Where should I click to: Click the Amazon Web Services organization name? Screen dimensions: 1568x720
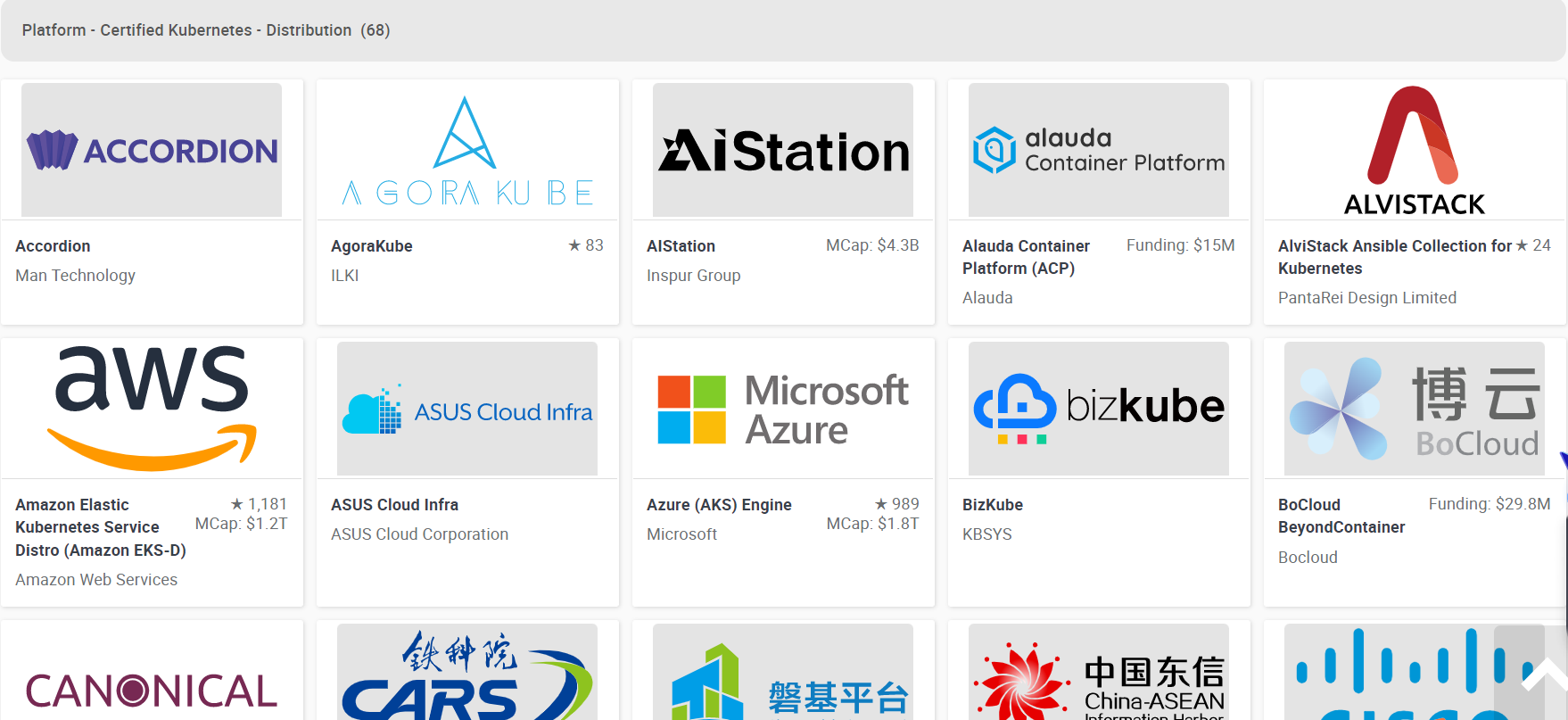pos(96,580)
